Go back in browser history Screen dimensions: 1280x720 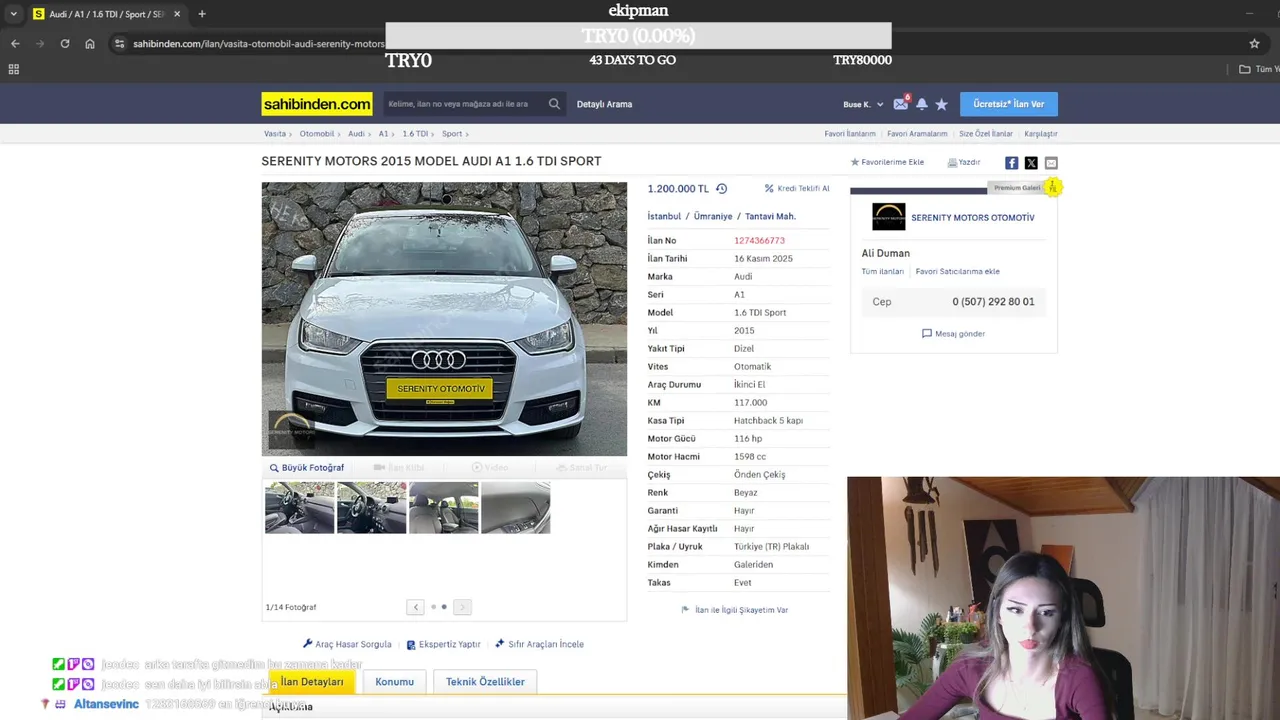coord(15,44)
